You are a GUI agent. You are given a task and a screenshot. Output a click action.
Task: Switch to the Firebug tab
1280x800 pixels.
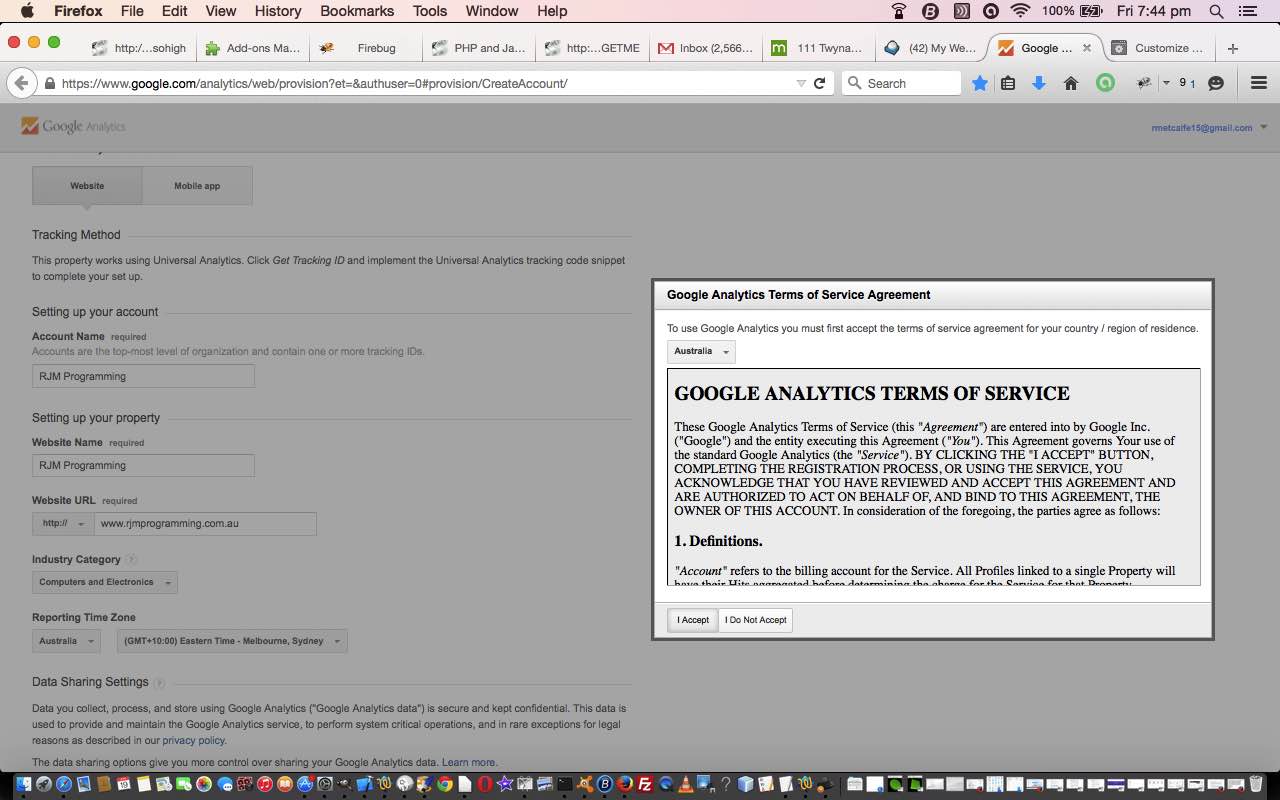[x=366, y=48]
